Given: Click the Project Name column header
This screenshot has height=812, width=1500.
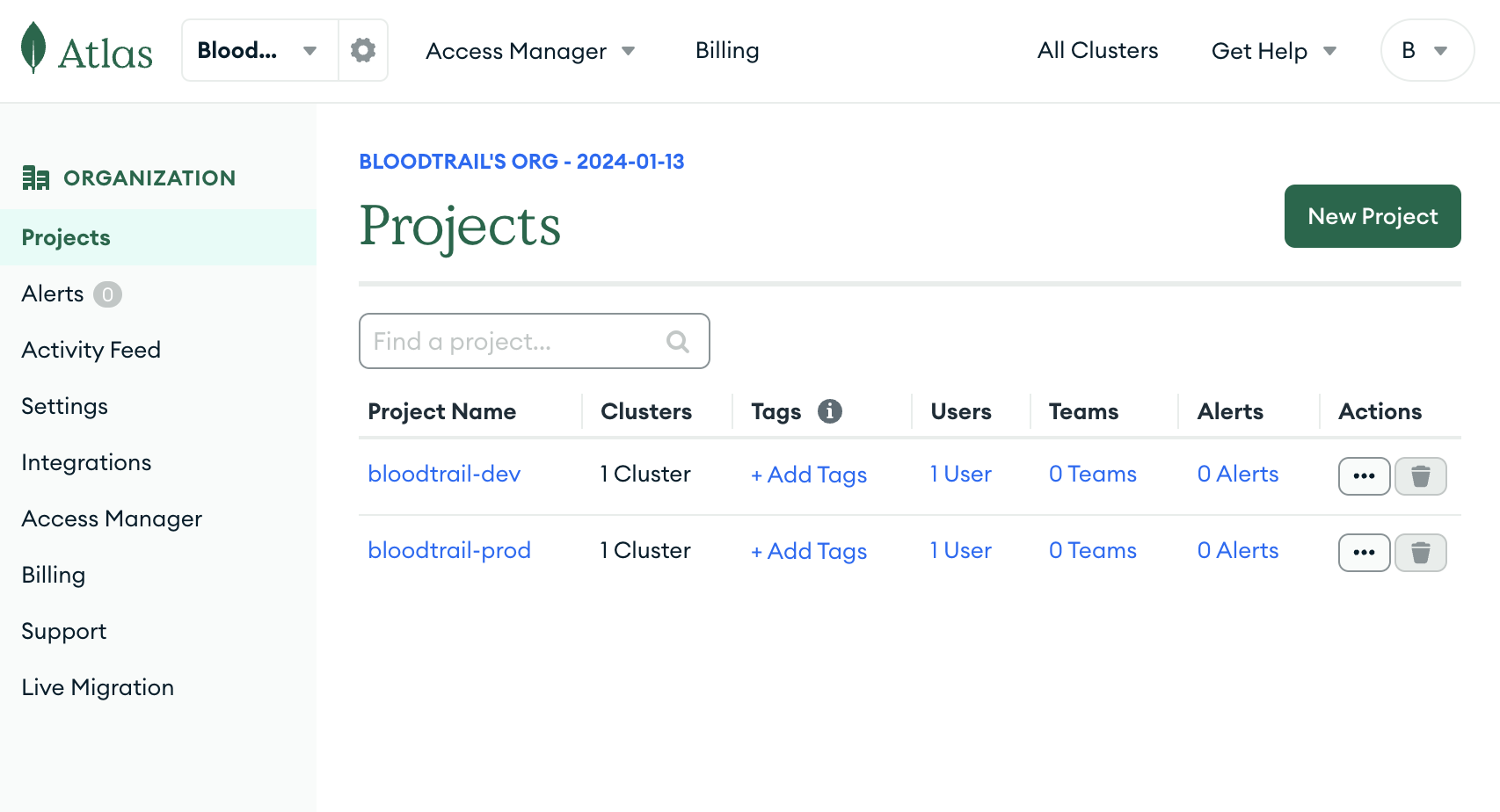Looking at the screenshot, I should 442,411.
